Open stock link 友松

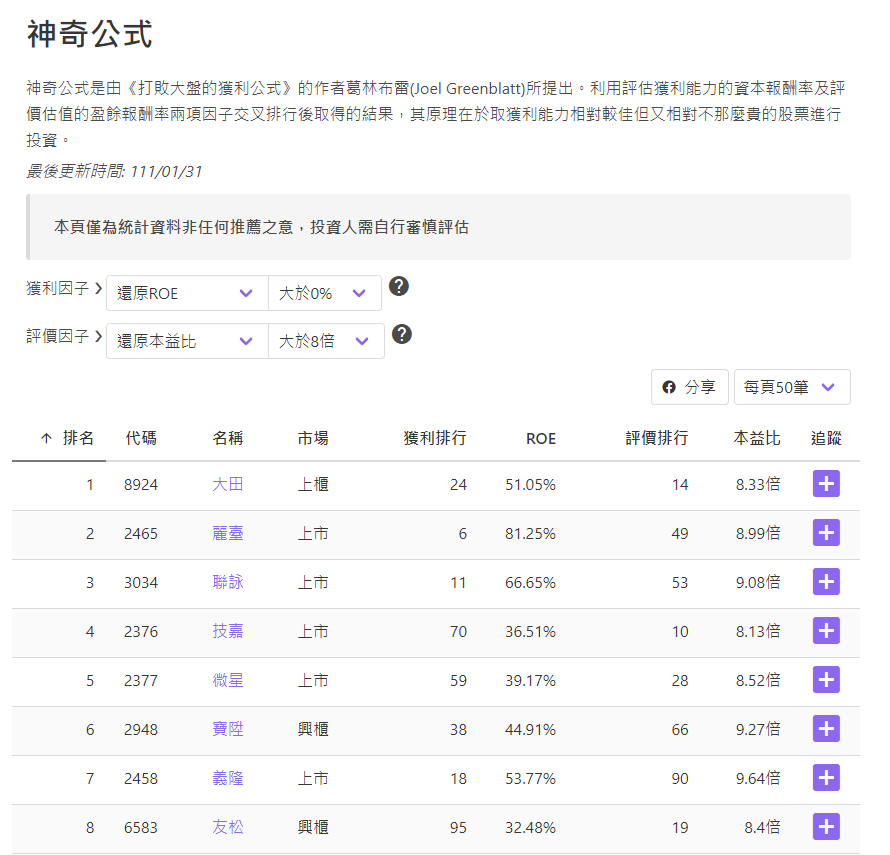pos(228,827)
